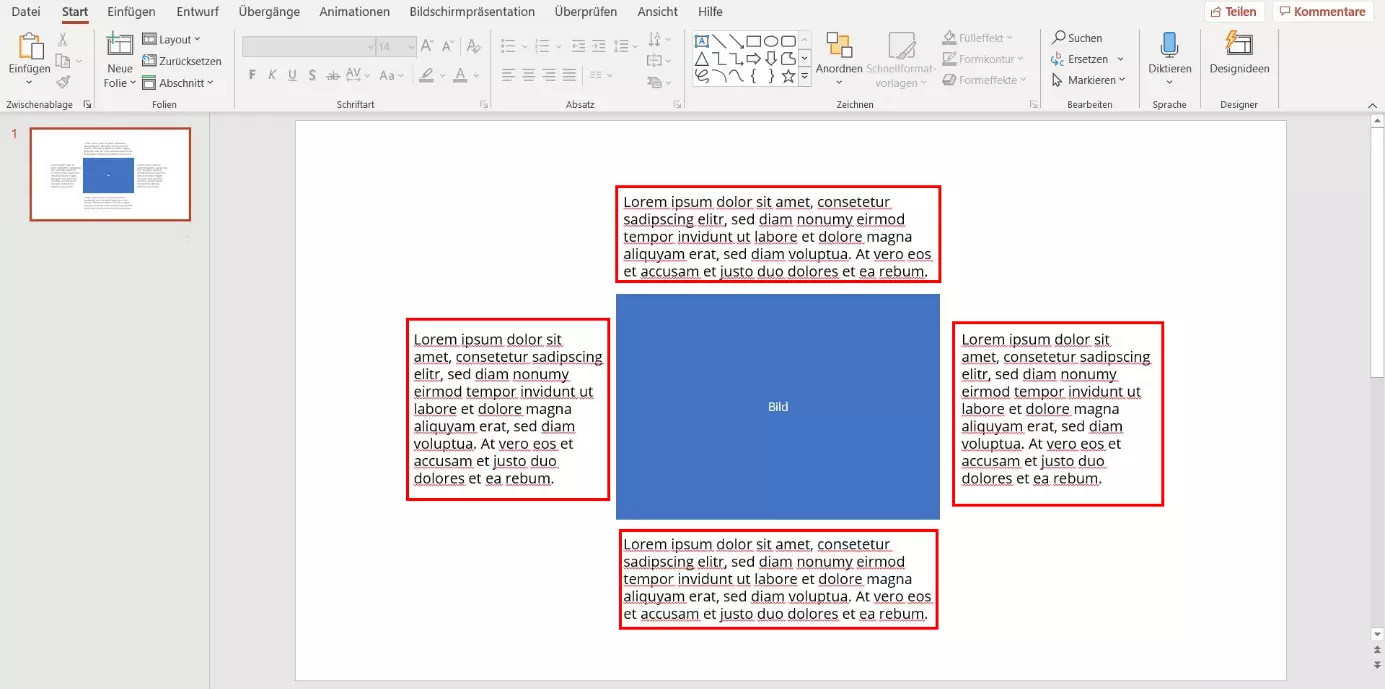Open the Datei menu
Screen dimensions: 1385x689
tap(26, 12)
